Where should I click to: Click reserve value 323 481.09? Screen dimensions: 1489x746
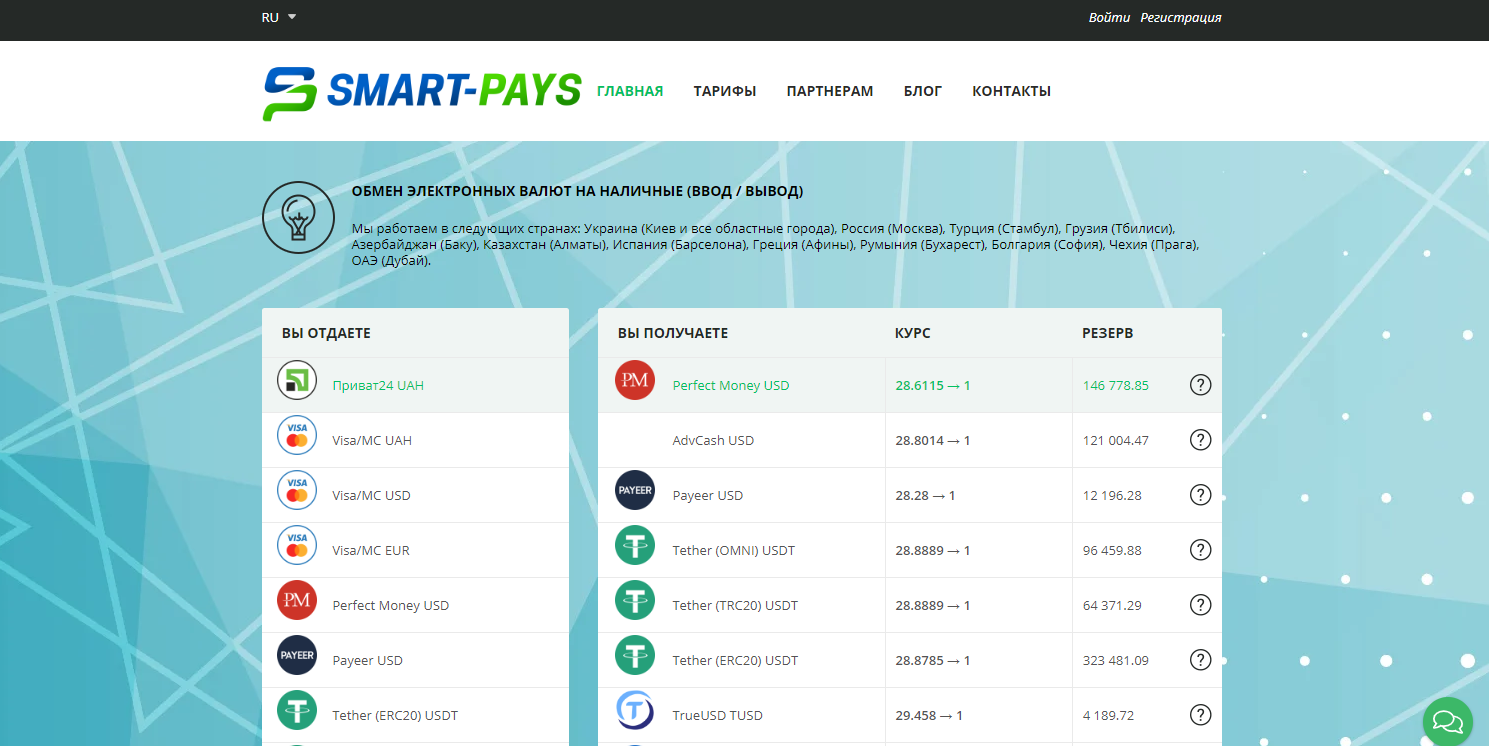coord(1116,661)
